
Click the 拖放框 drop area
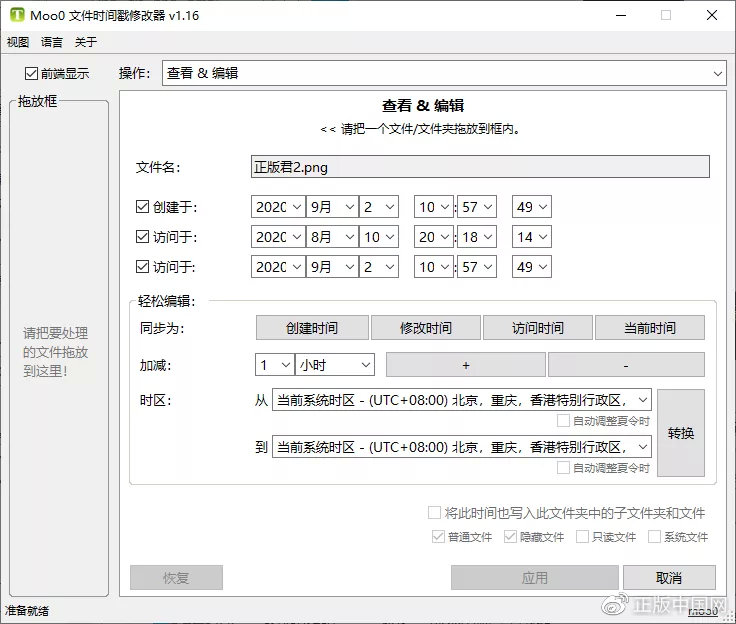pos(59,348)
